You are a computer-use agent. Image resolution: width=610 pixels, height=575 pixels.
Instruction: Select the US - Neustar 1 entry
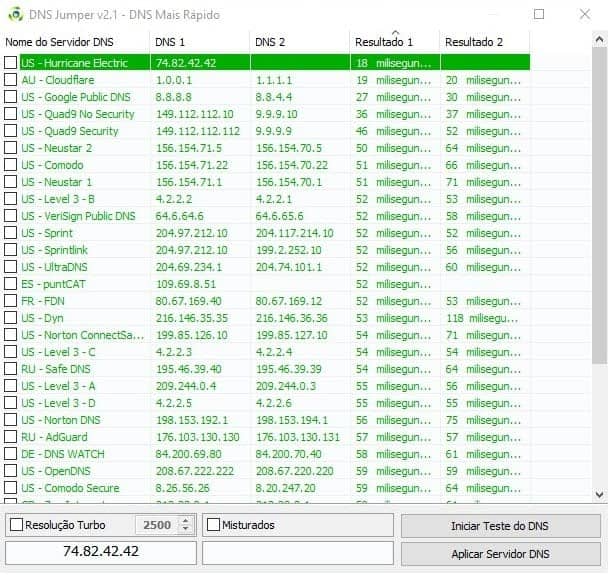point(57,182)
